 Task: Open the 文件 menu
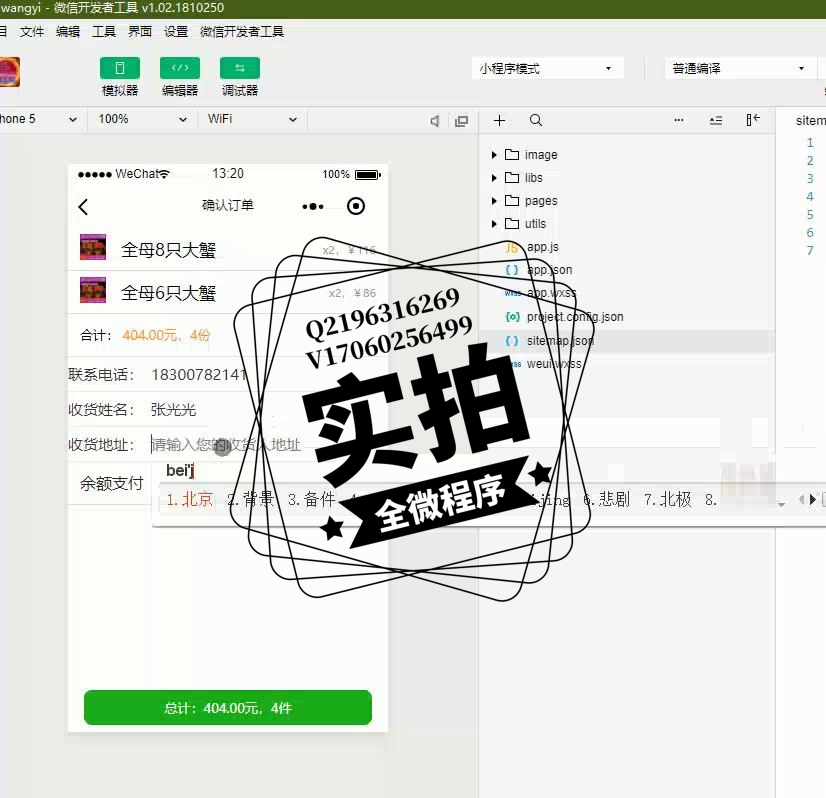(32, 32)
